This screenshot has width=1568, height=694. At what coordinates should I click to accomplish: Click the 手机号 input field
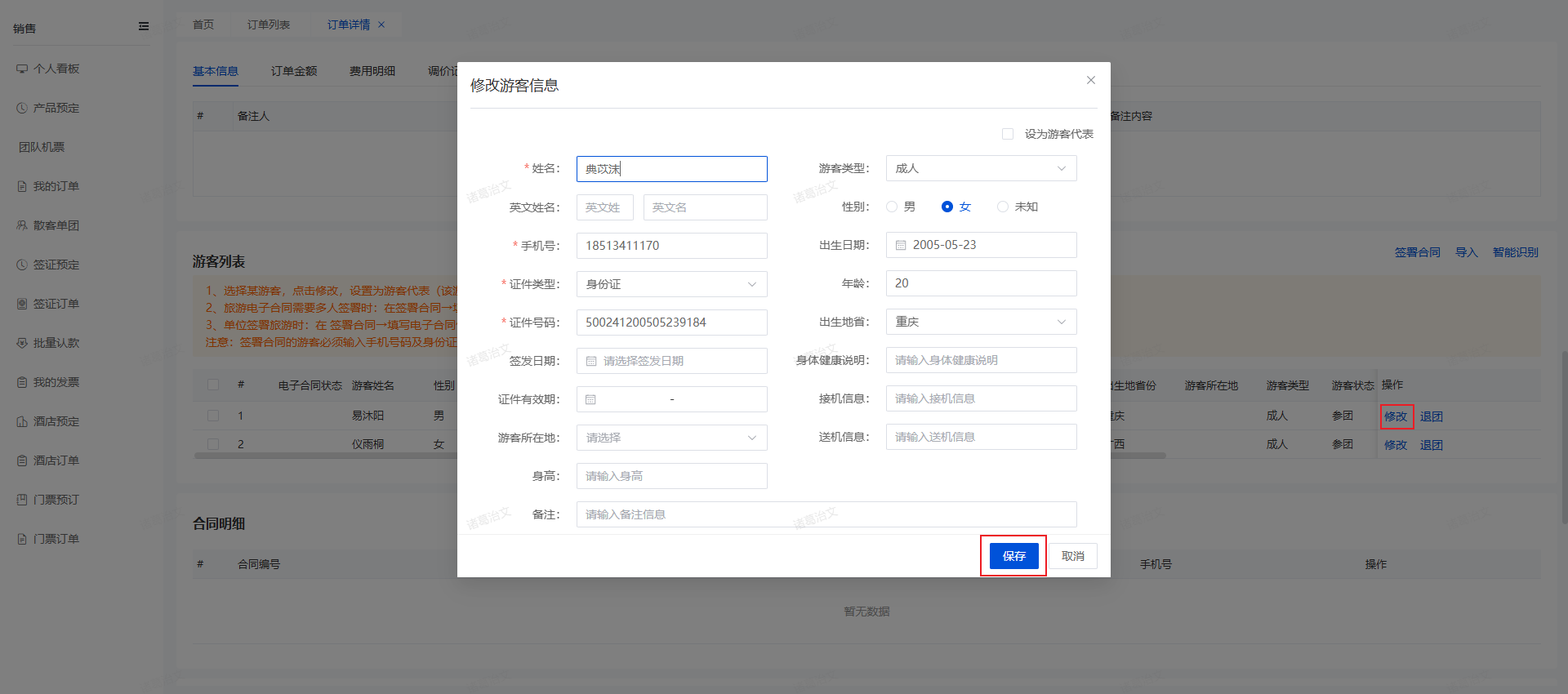(x=671, y=246)
